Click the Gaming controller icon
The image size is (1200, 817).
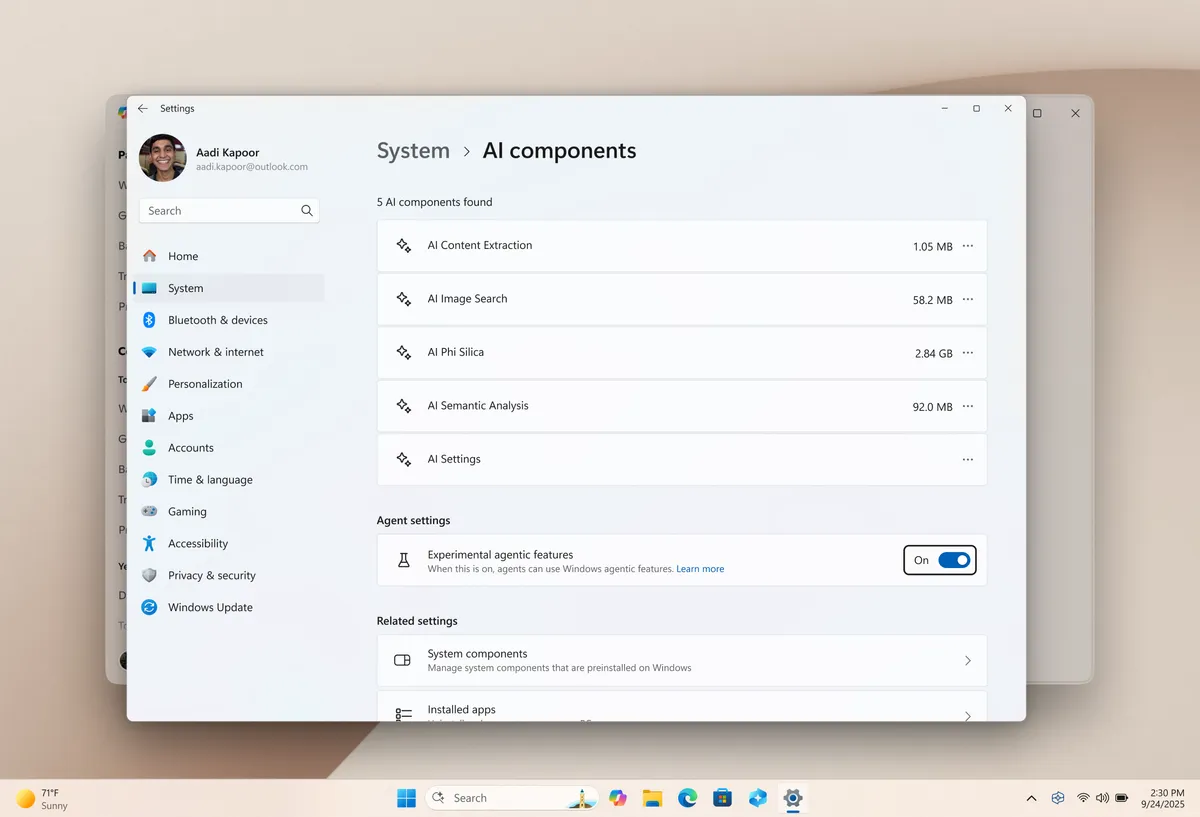coord(148,511)
